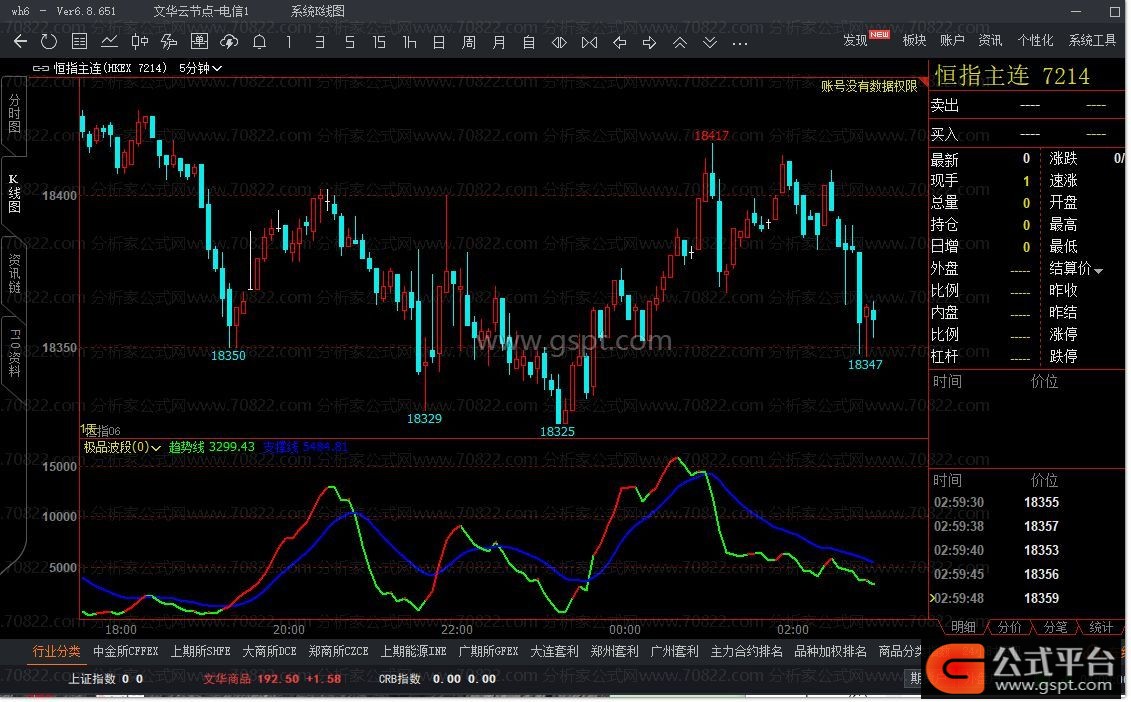Click the double up-chevron icon
This screenshot has height=702, width=1131.
[679, 43]
